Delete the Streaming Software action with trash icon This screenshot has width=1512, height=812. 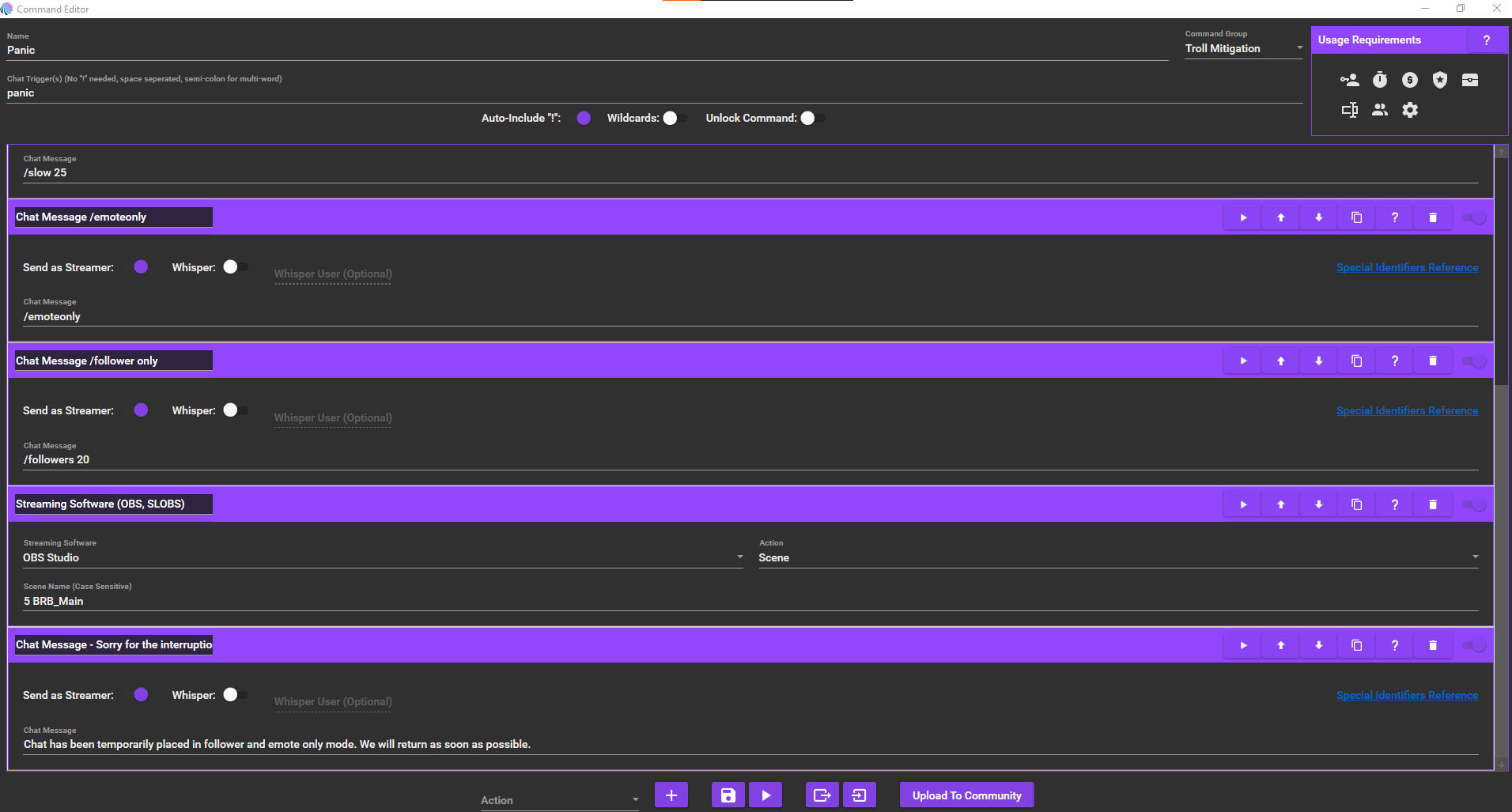click(1432, 504)
